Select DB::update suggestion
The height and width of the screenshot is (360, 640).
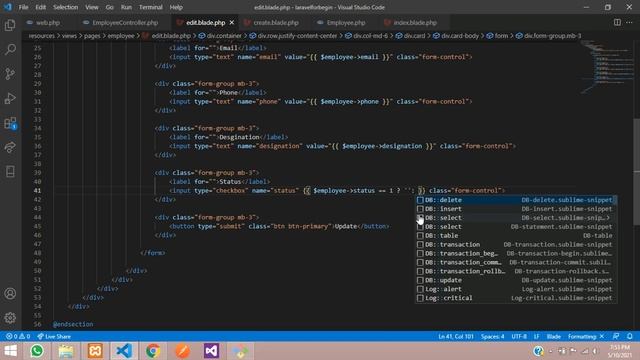coord(516,280)
